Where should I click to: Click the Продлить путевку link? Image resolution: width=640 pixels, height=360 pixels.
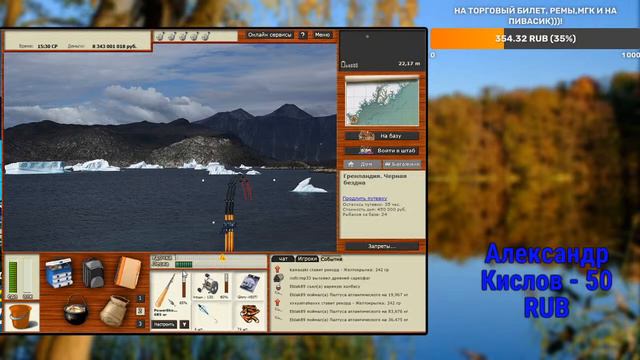coord(365,199)
